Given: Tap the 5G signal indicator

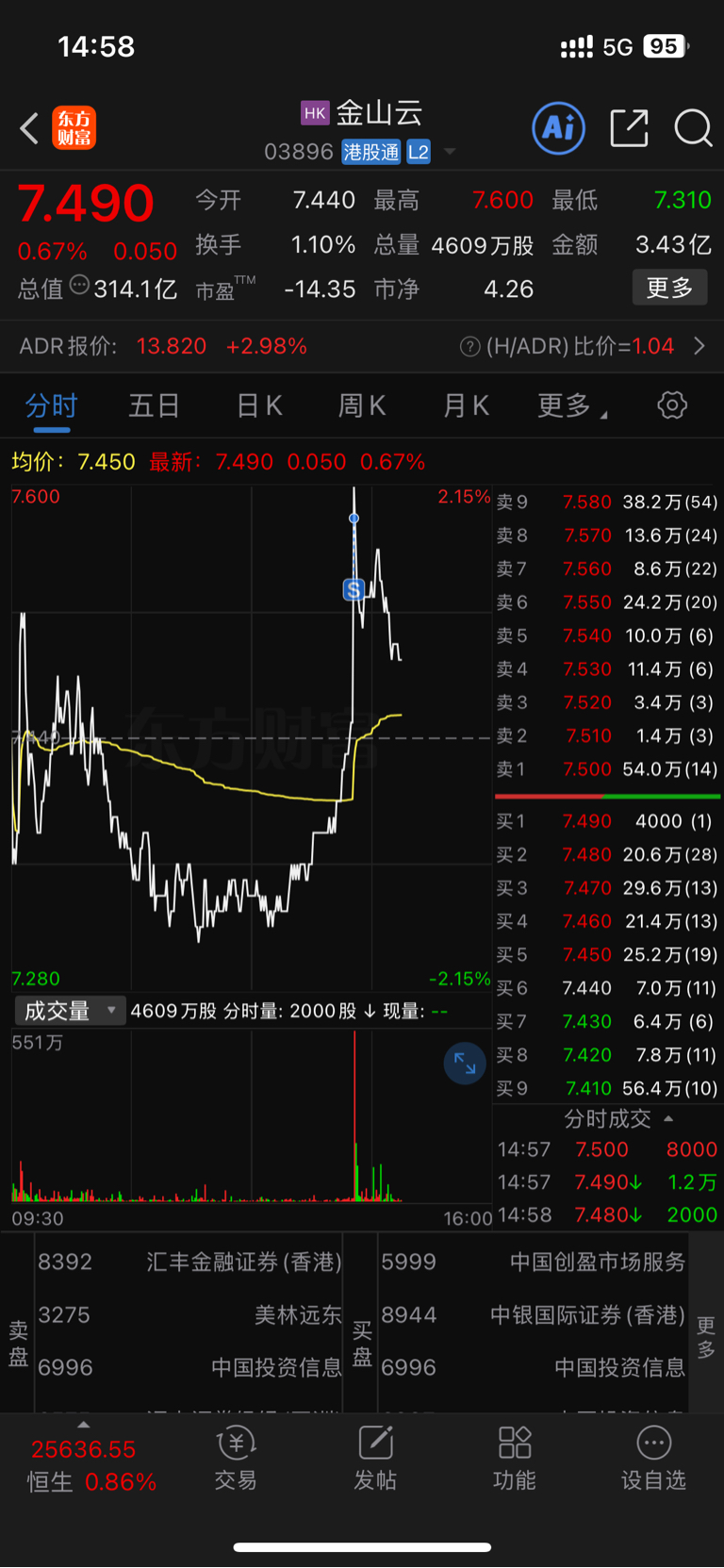Looking at the screenshot, I should (x=617, y=47).
